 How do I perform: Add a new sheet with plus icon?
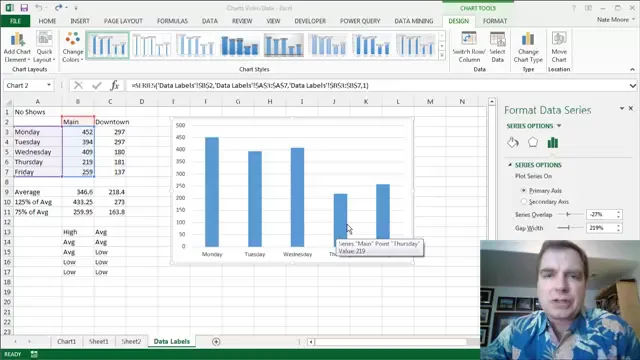[x=216, y=342]
